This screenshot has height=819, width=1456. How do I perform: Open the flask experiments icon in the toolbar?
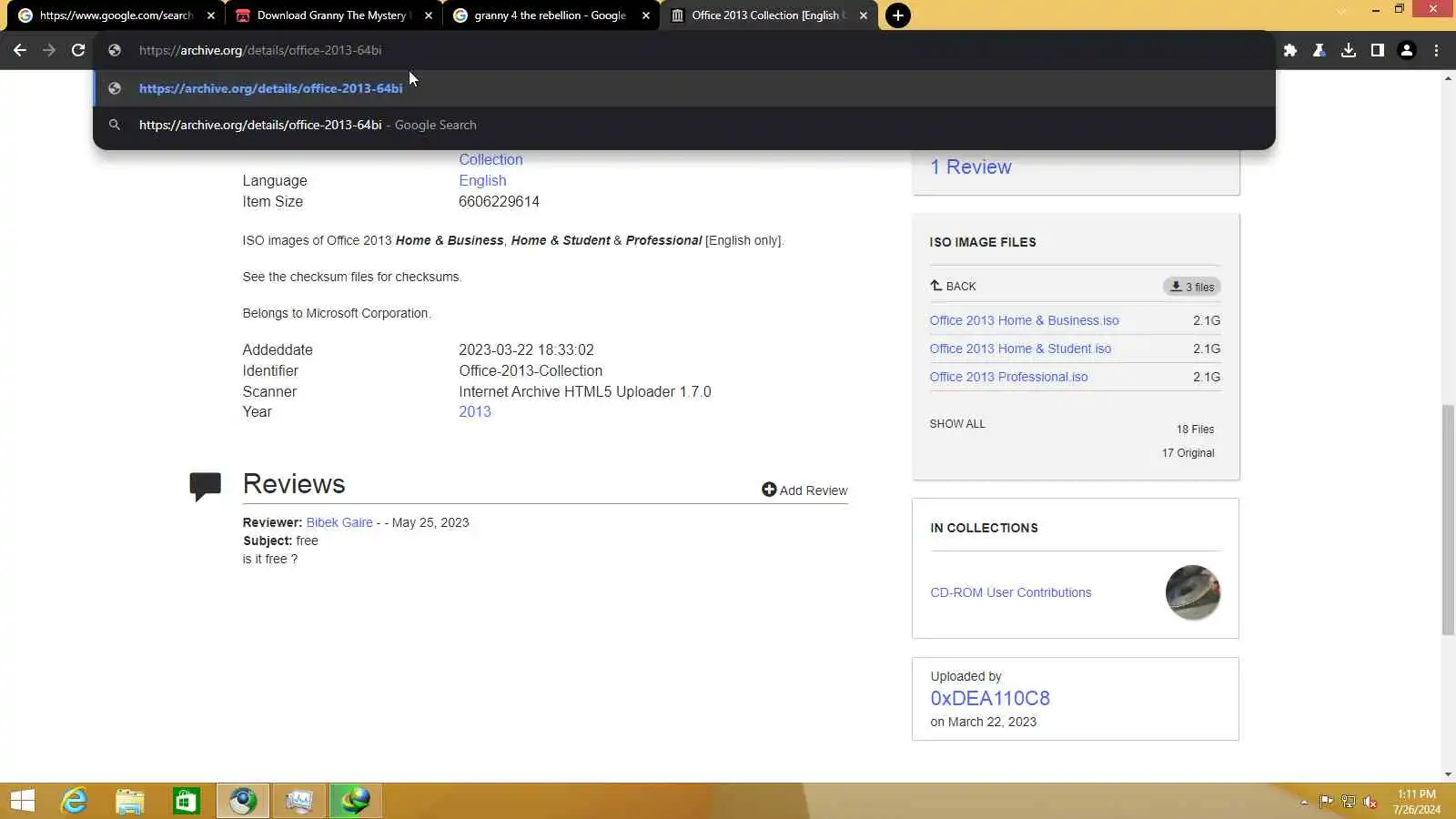pos(1319,50)
